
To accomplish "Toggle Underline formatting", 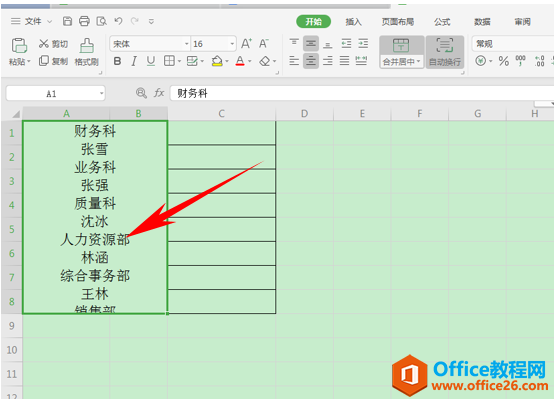I will click(x=151, y=62).
